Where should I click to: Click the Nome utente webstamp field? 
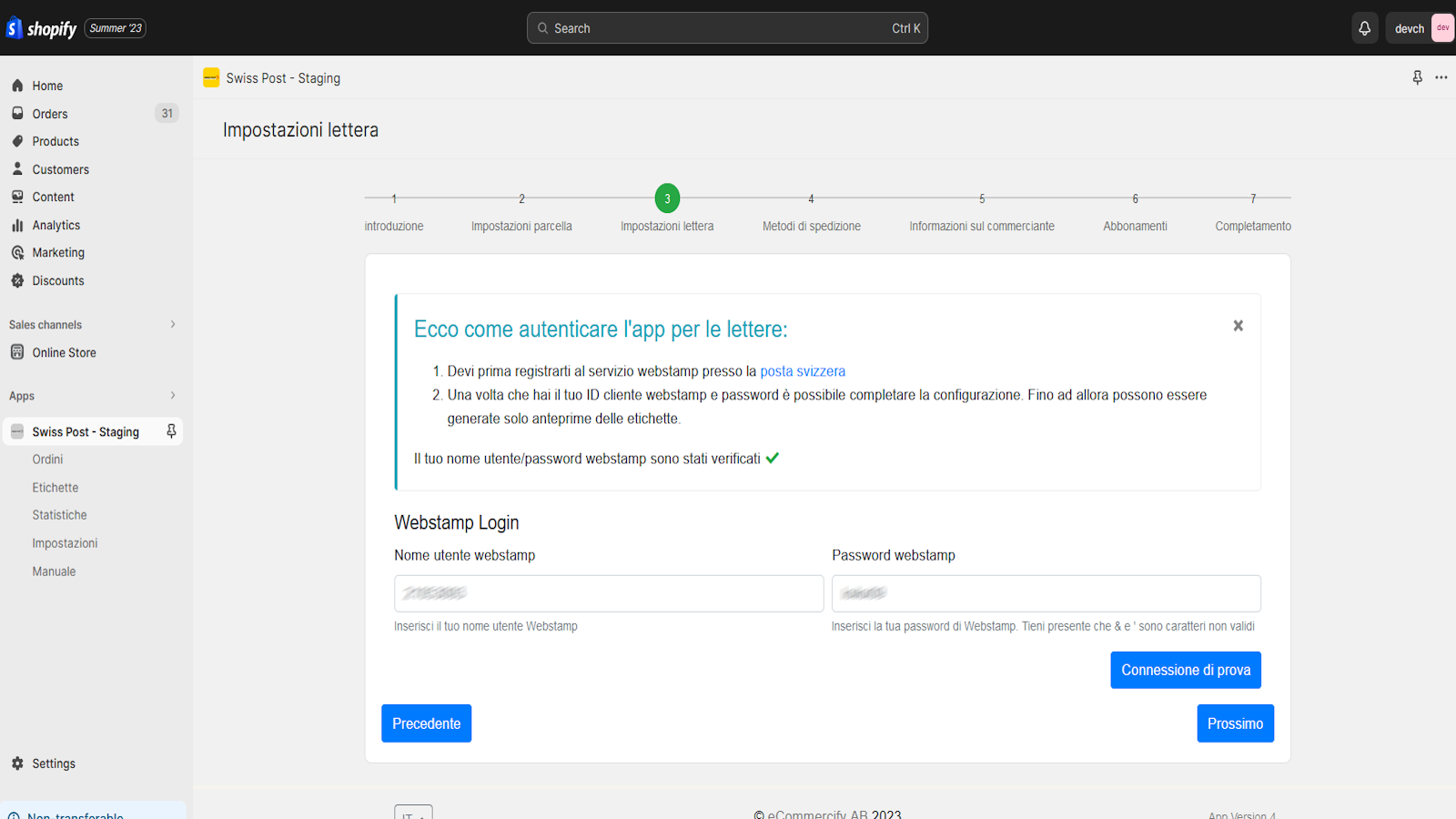pos(609,593)
